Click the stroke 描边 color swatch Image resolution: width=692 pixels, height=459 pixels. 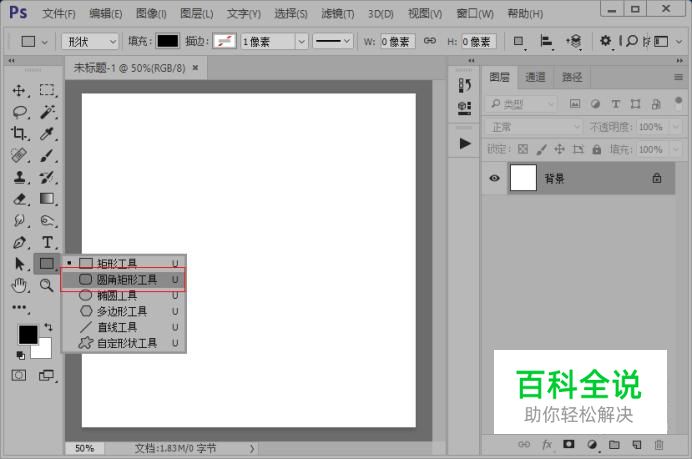pyautogui.click(x=224, y=41)
